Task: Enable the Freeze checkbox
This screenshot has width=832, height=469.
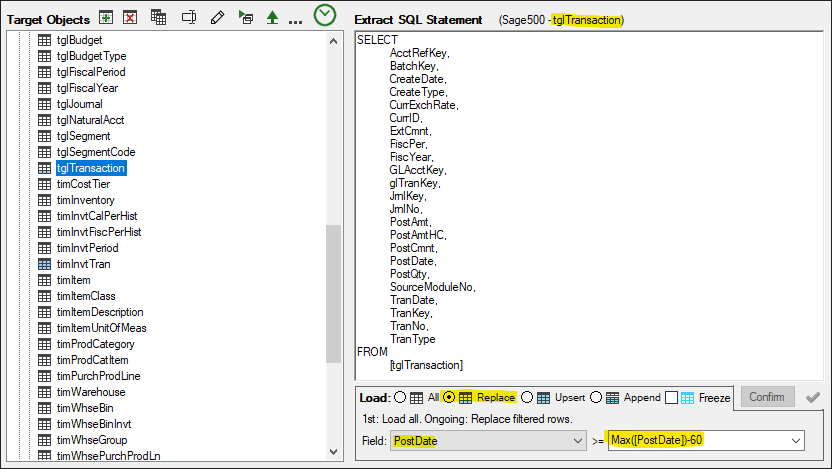Action: pos(672,397)
